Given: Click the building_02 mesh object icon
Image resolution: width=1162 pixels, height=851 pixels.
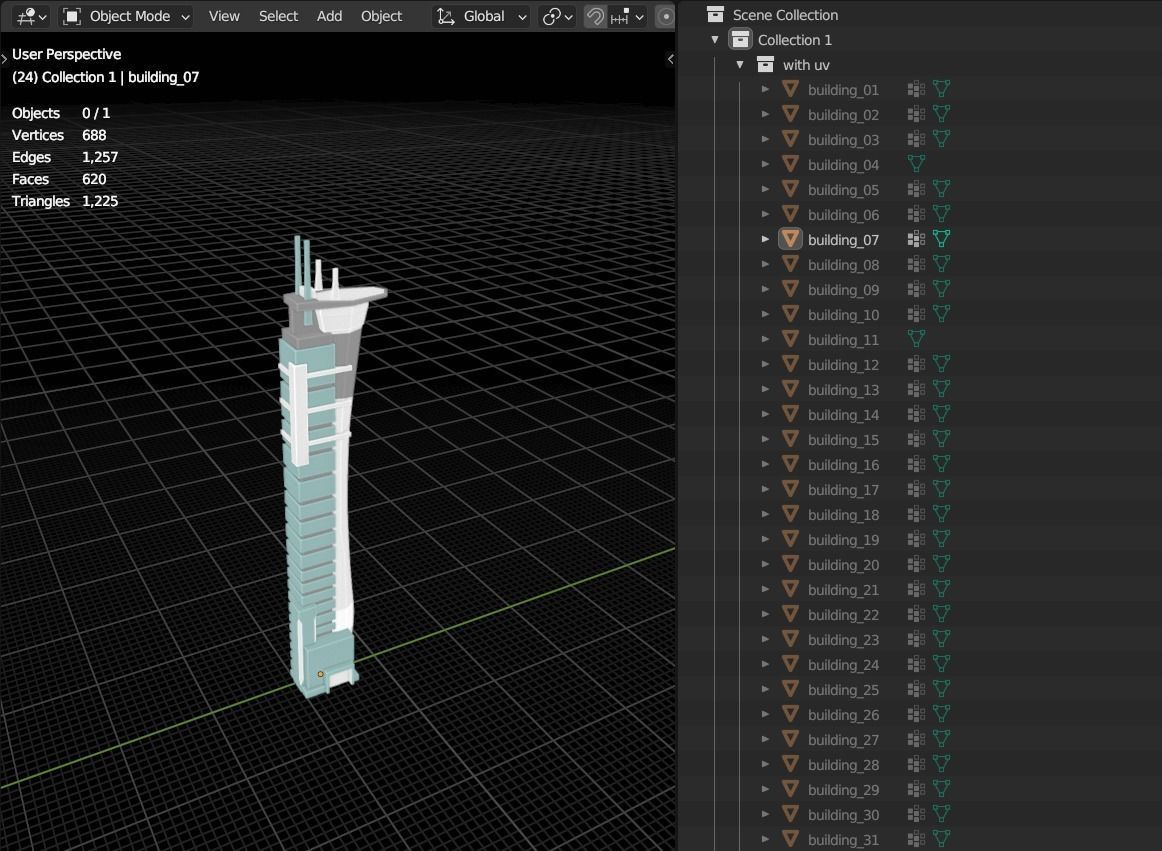Looking at the screenshot, I should tap(791, 114).
